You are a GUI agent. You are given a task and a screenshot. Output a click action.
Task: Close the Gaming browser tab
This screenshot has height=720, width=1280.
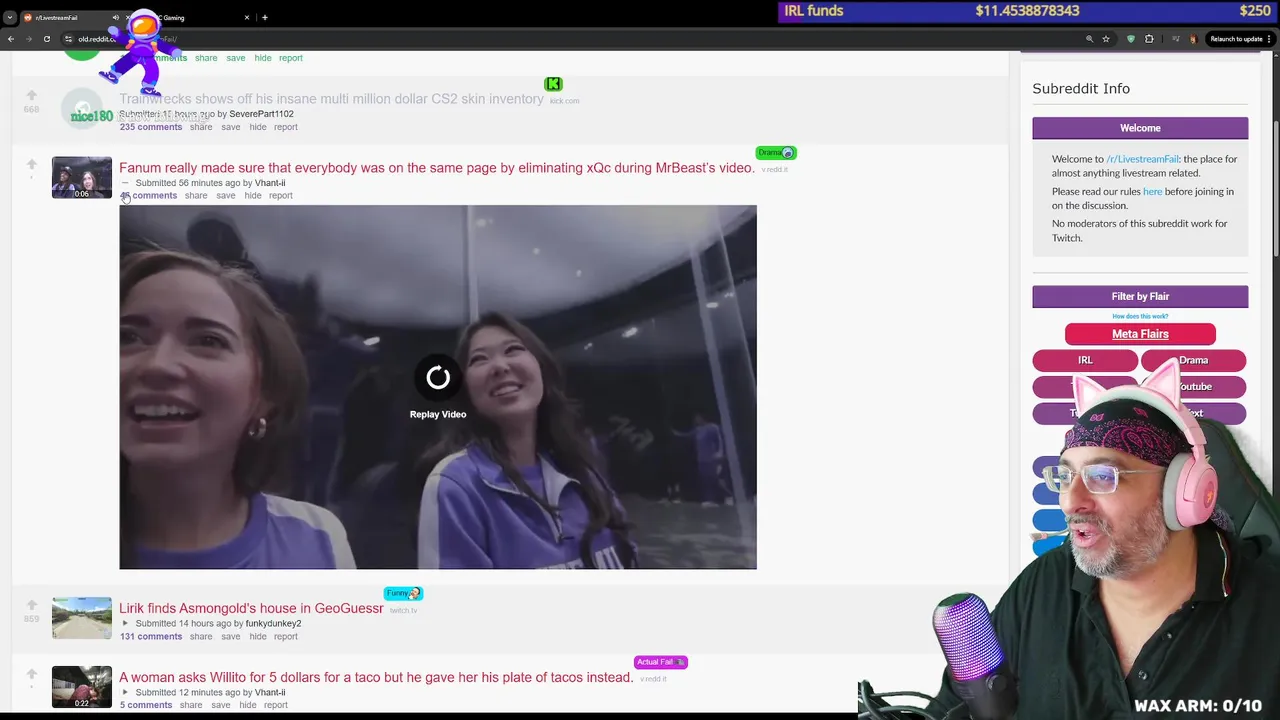247,17
